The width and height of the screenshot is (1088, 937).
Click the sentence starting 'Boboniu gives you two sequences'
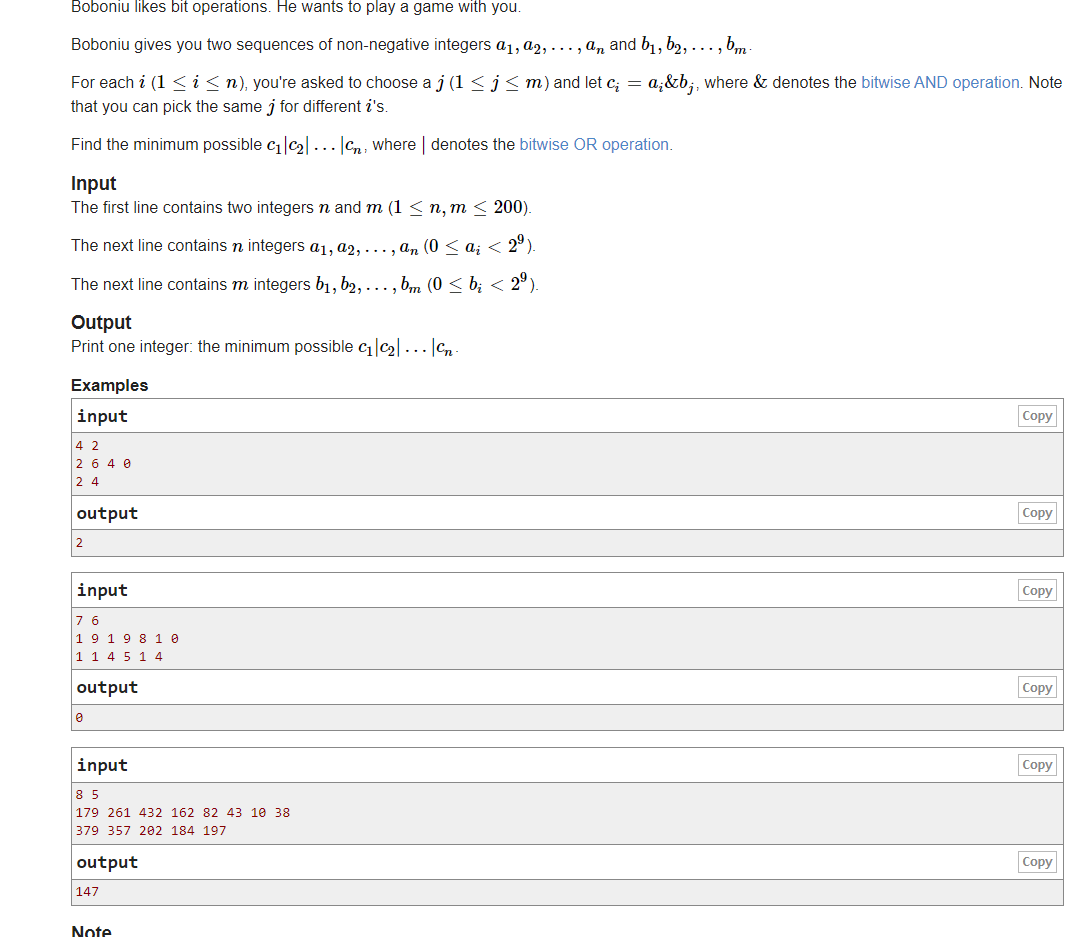click(x=411, y=45)
